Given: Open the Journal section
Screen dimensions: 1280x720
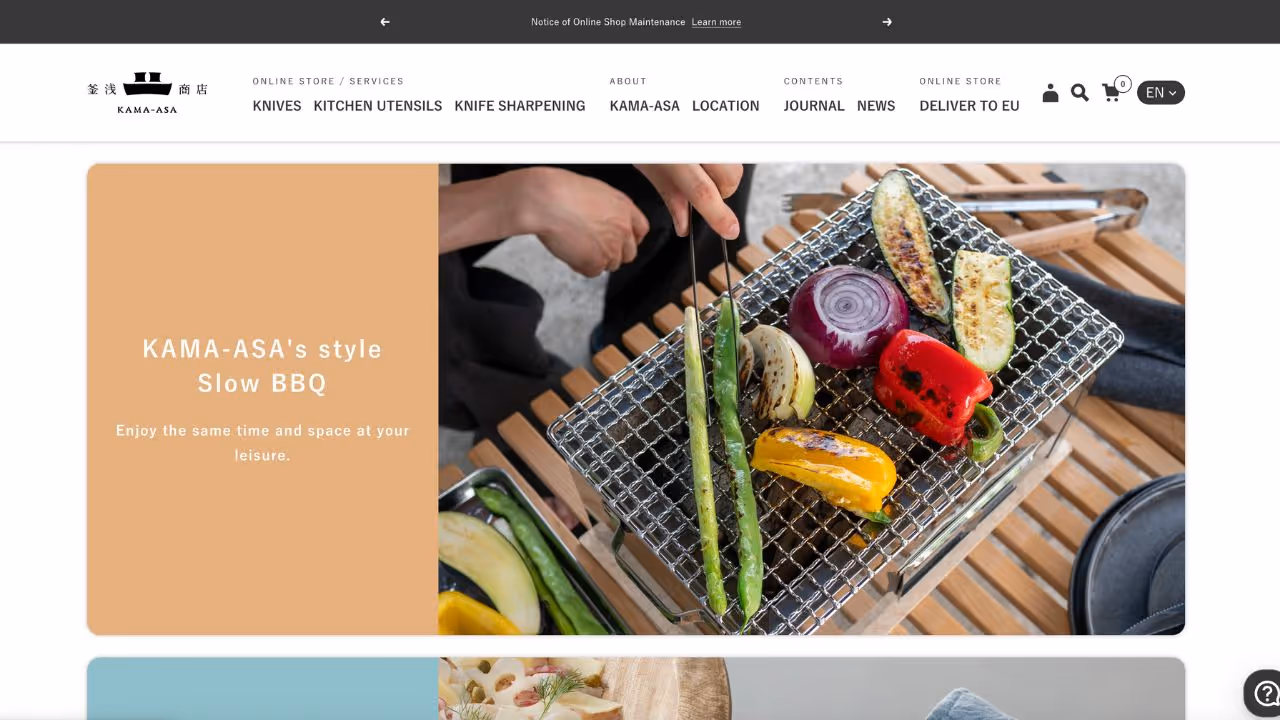Looking at the screenshot, I should click(x=814, y=106).
